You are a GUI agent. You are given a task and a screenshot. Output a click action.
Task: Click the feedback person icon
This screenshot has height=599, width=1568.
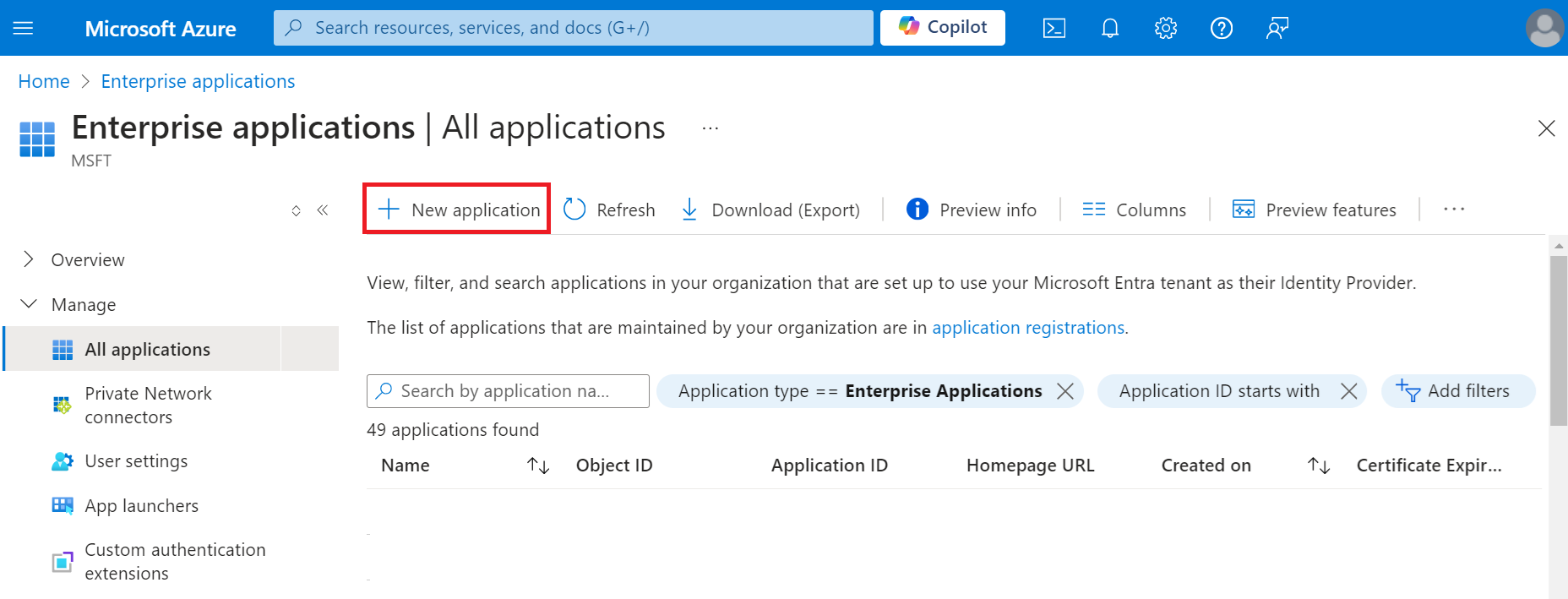(x=1277, y=28)
